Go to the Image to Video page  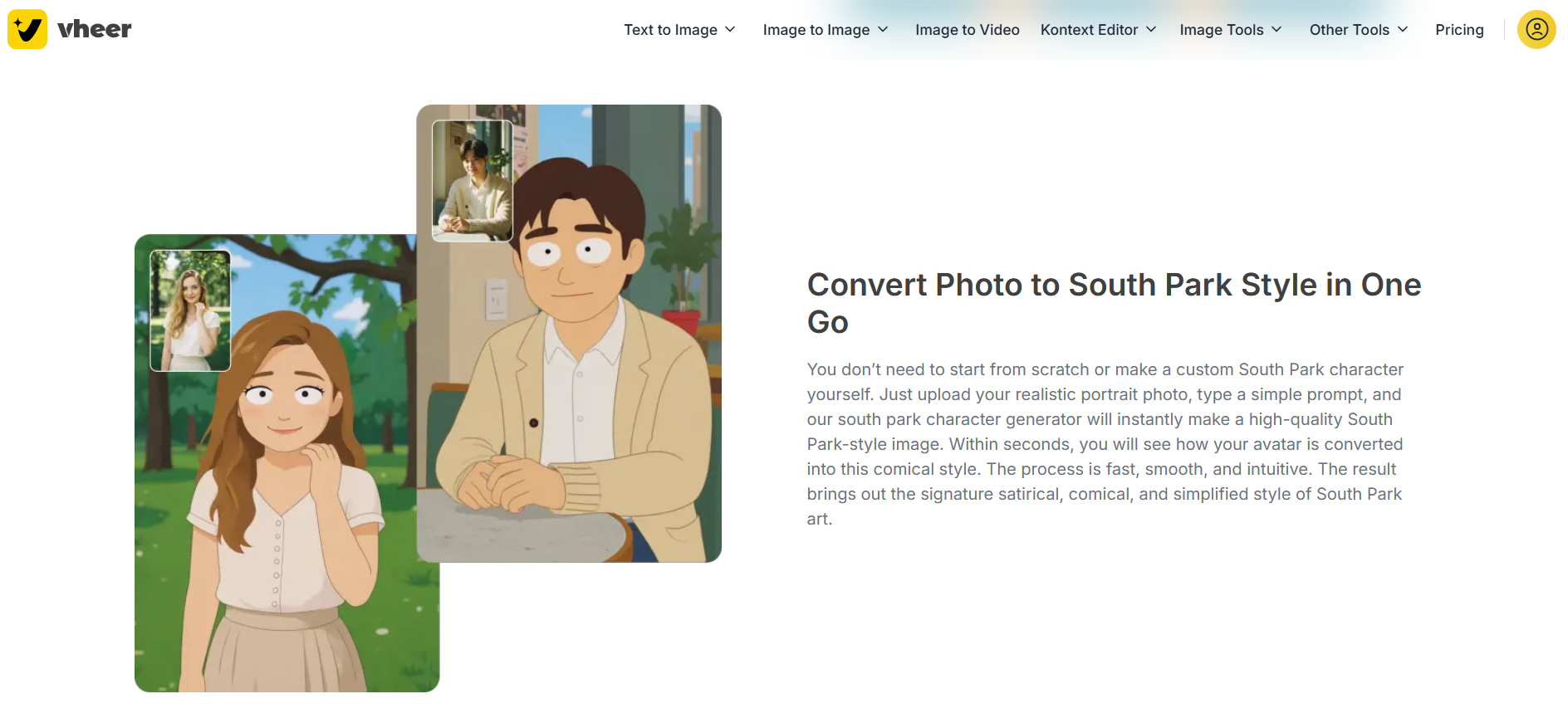967,30
